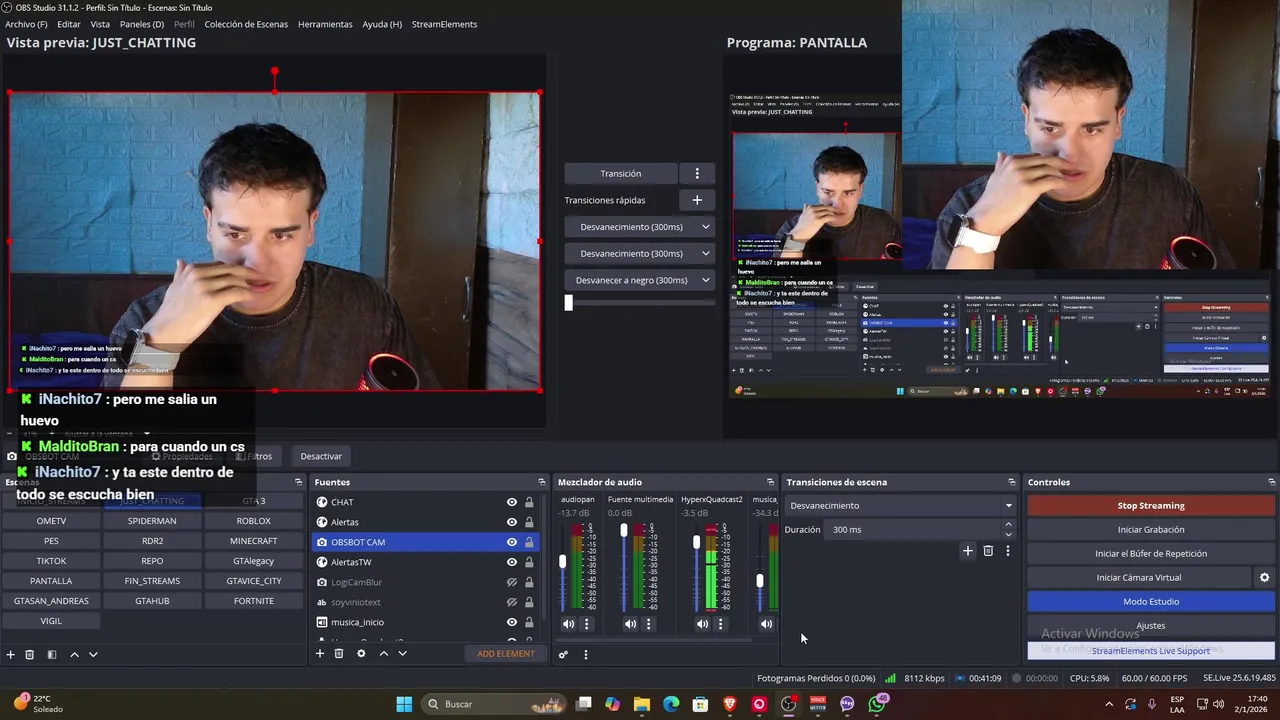This screenshot has height=720, width=1280.
Task: Undock the Fuentes panel
Action: [542, 482]
